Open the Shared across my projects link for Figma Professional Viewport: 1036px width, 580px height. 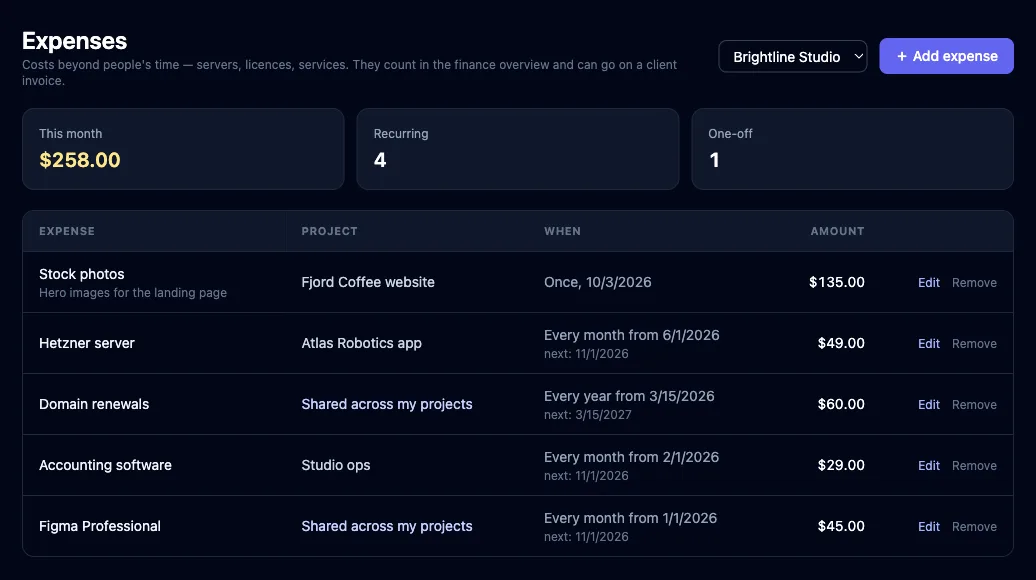(387, 526)
